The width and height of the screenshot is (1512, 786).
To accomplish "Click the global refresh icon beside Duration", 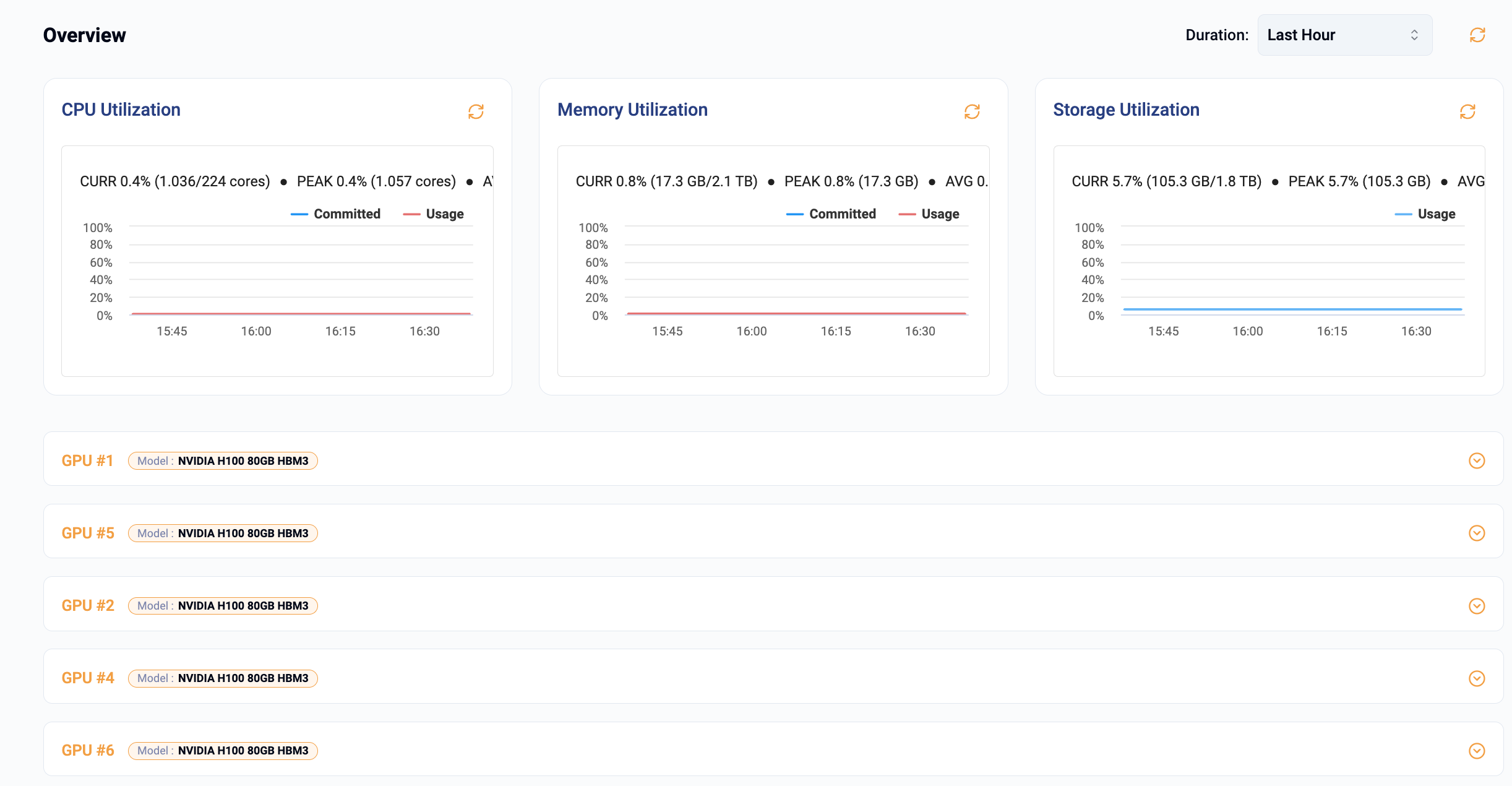I will click(1478, 35).
